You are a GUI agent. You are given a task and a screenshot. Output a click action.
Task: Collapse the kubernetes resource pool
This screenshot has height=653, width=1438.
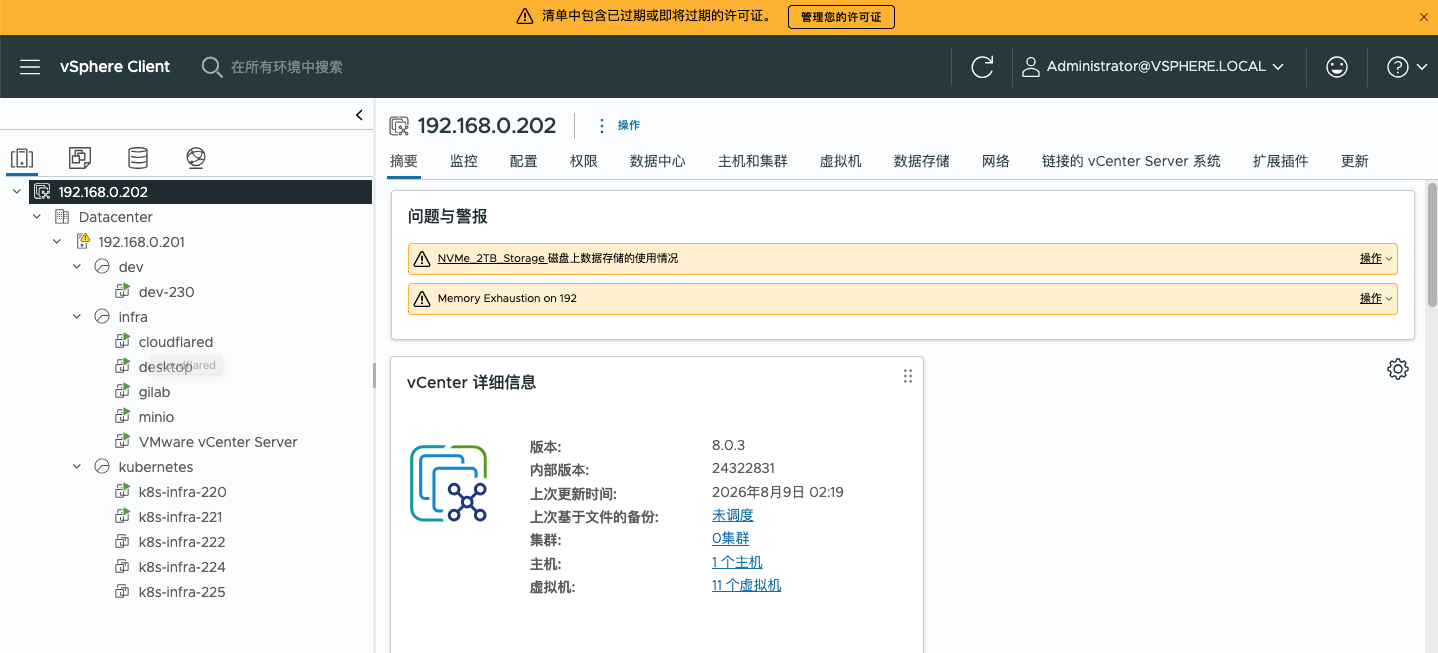tap(77, 467)
